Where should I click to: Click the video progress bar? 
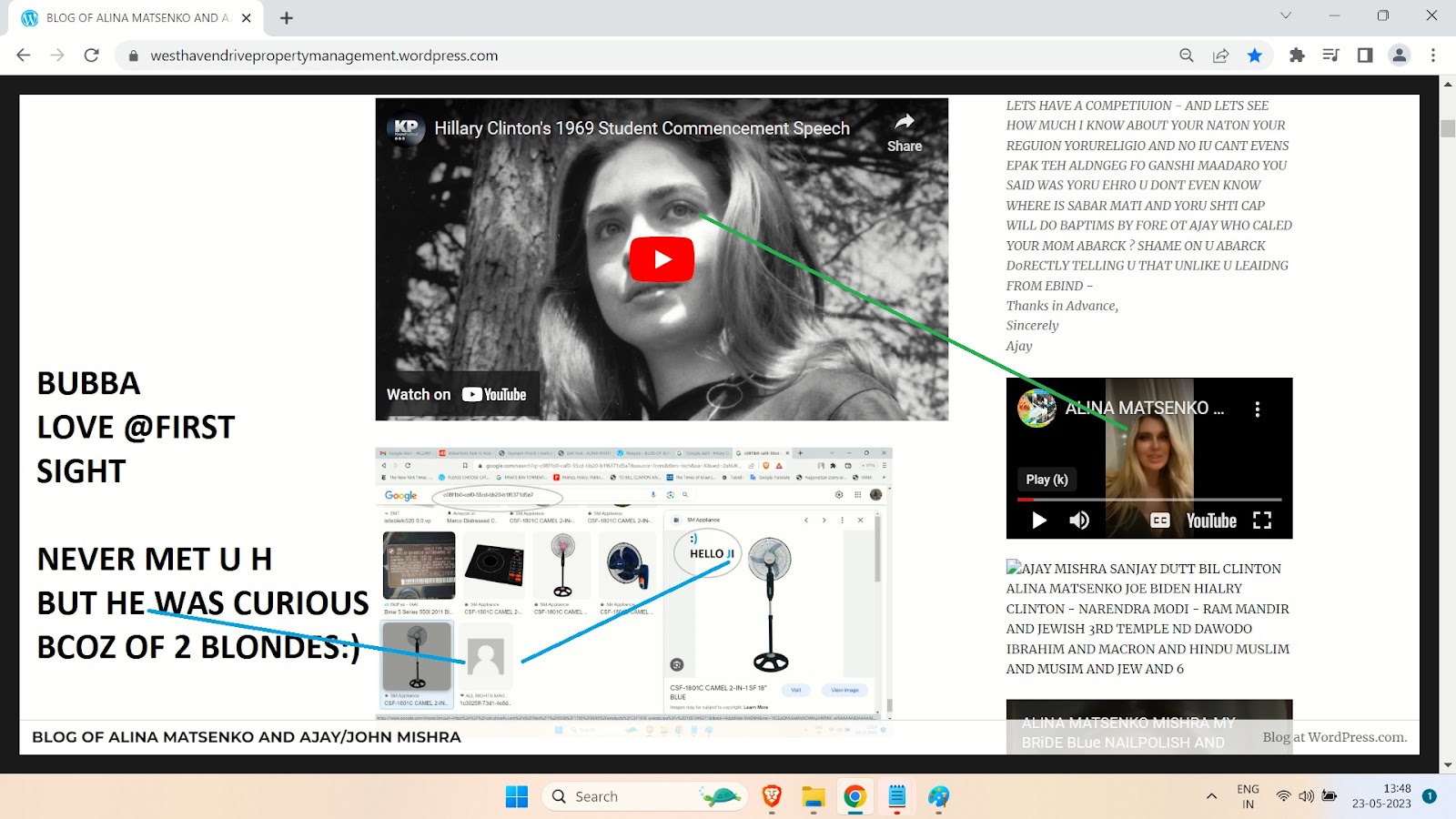(1148, 500)
